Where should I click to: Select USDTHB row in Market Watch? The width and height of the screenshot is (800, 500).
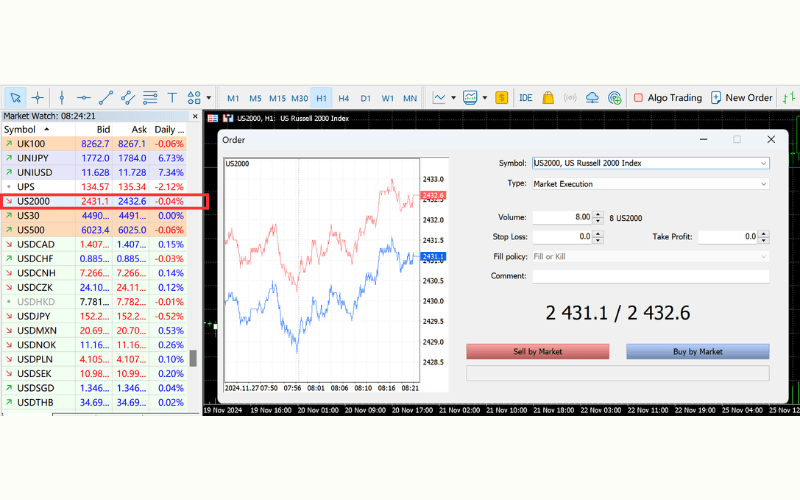94,403
